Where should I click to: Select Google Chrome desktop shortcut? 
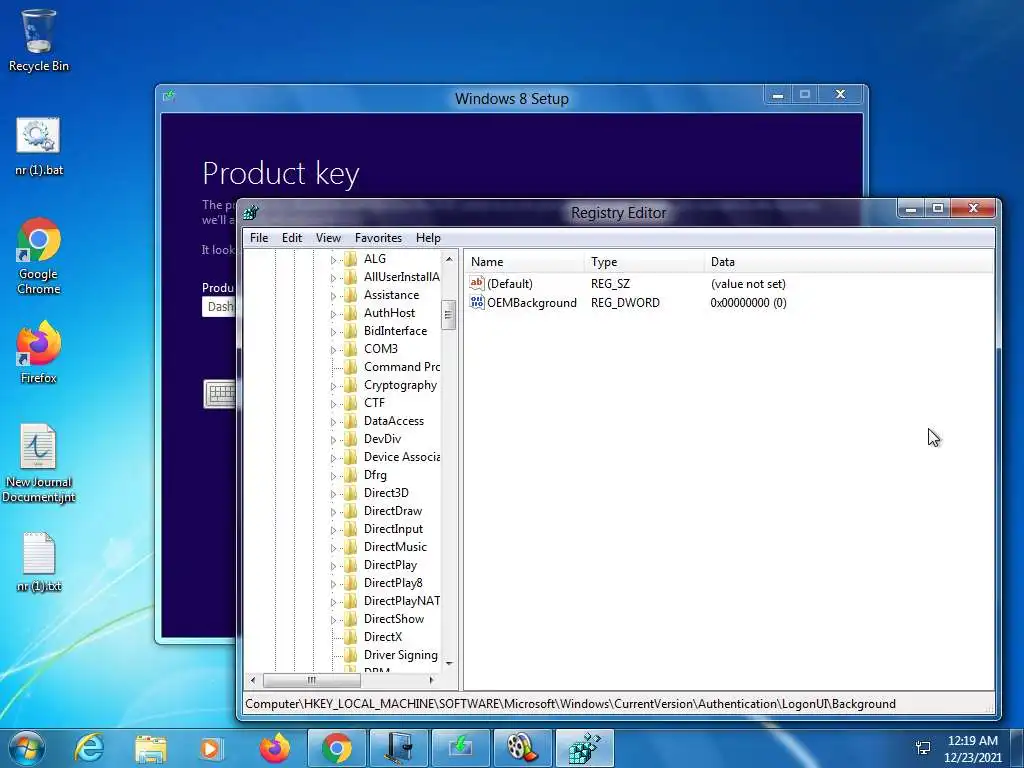tap(39, 256)
